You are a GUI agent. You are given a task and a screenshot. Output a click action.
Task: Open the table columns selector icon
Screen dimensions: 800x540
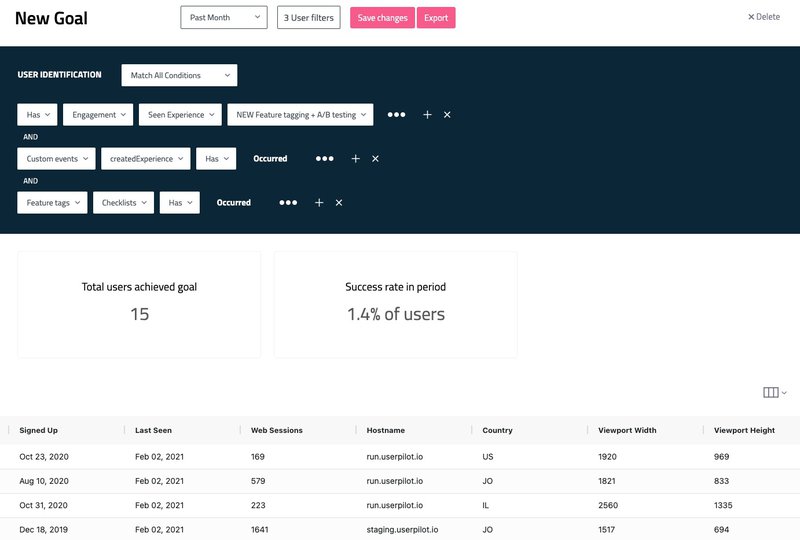pyautogui.click(x=774, y=392)
